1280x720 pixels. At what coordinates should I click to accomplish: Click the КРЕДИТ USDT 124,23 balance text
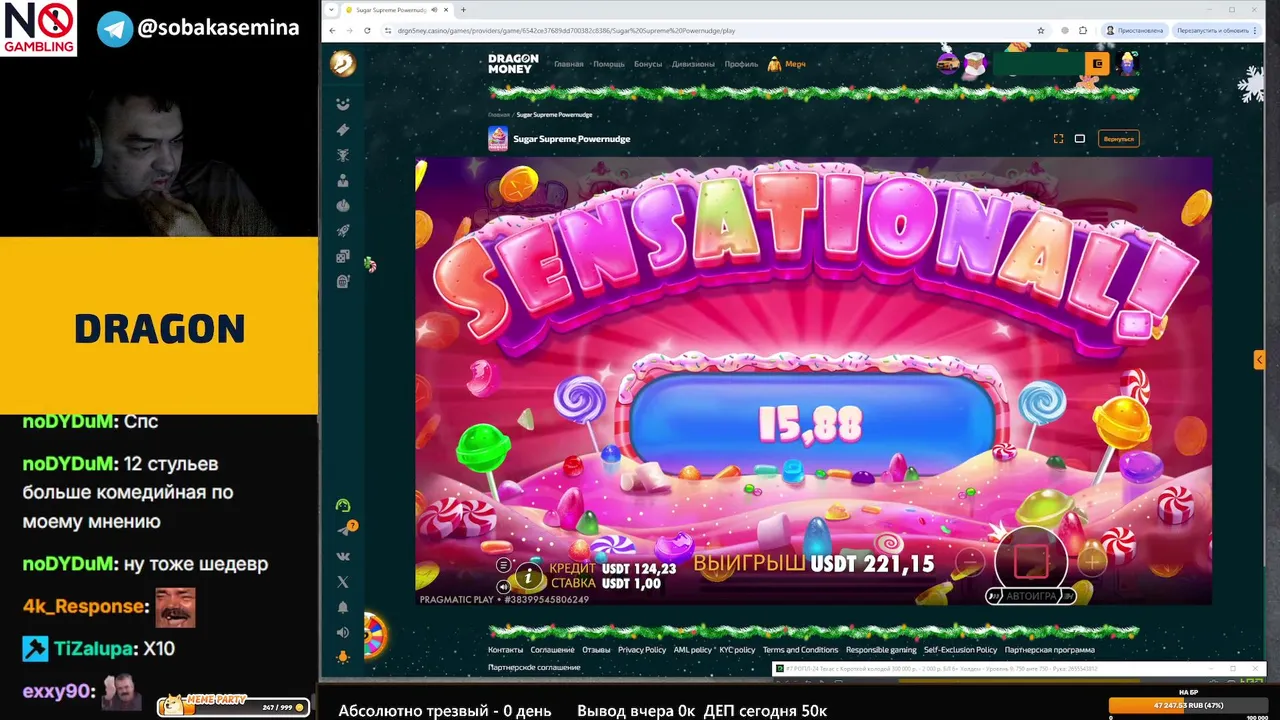point(613,569)
